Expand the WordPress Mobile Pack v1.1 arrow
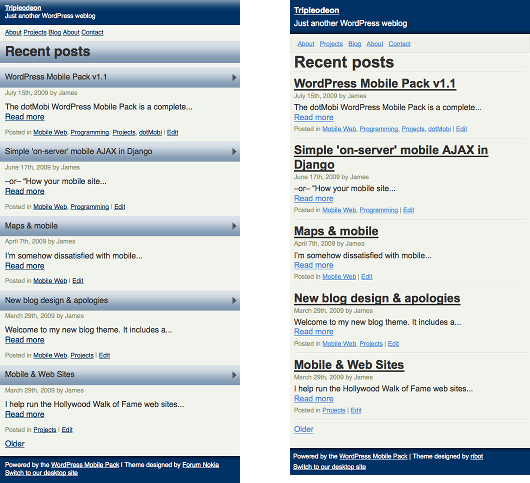Image resolution: width=530 pixels, height=483 pixels. (234, 77)
